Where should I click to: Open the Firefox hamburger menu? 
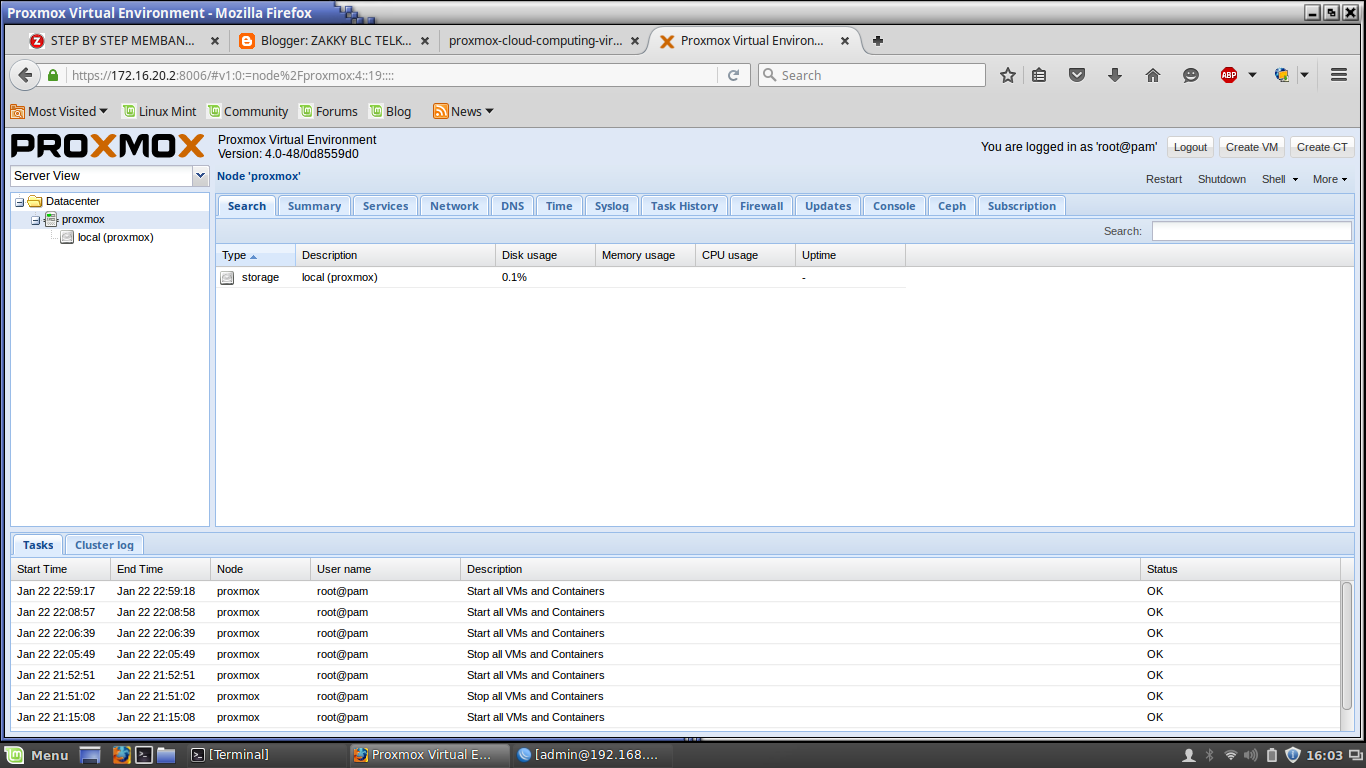click(x=1339, y=75)
